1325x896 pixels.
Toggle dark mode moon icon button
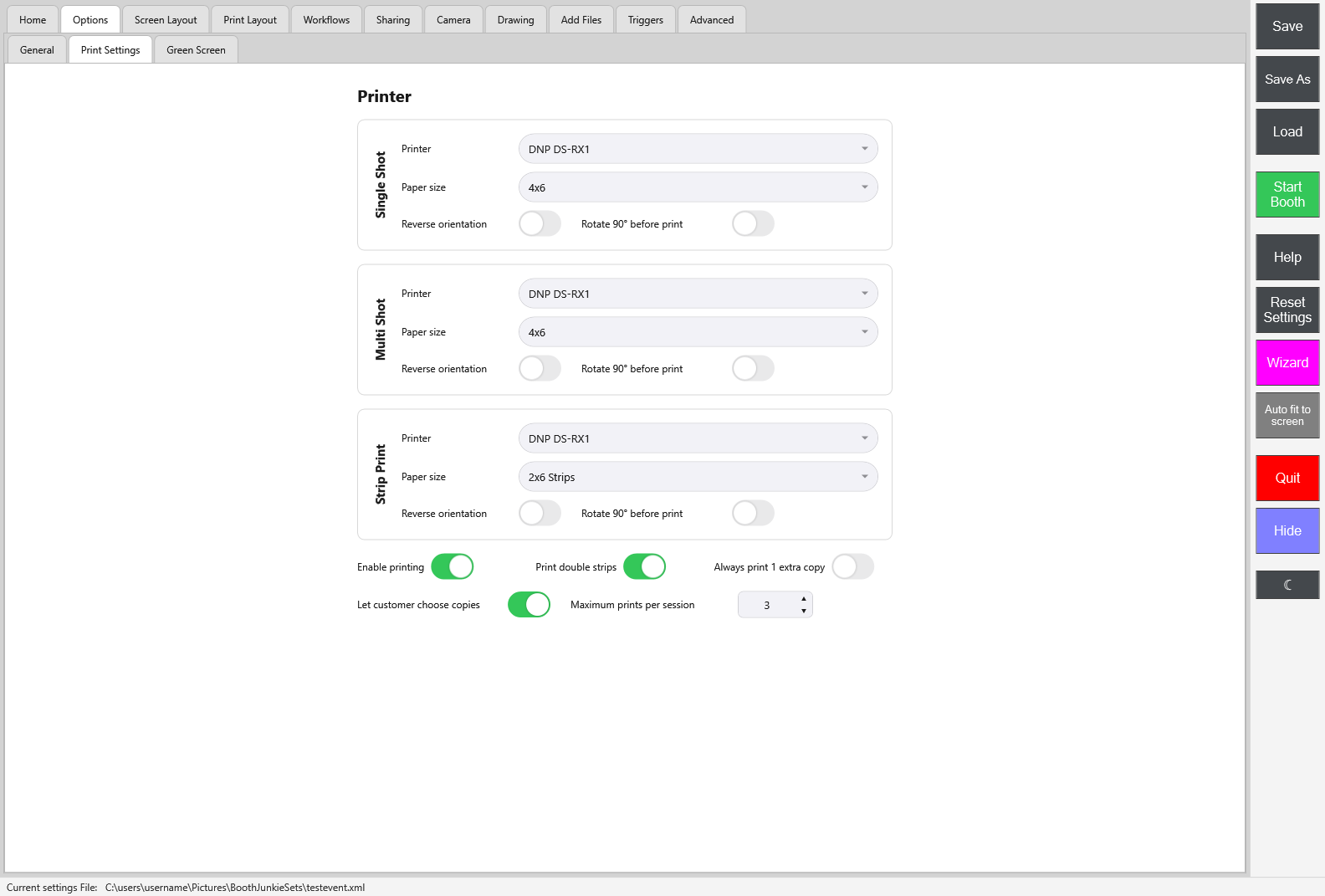pos(1287,585)
